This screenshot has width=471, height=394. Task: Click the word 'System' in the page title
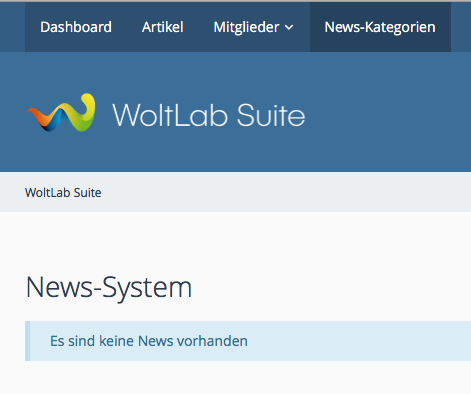(147, 288)
